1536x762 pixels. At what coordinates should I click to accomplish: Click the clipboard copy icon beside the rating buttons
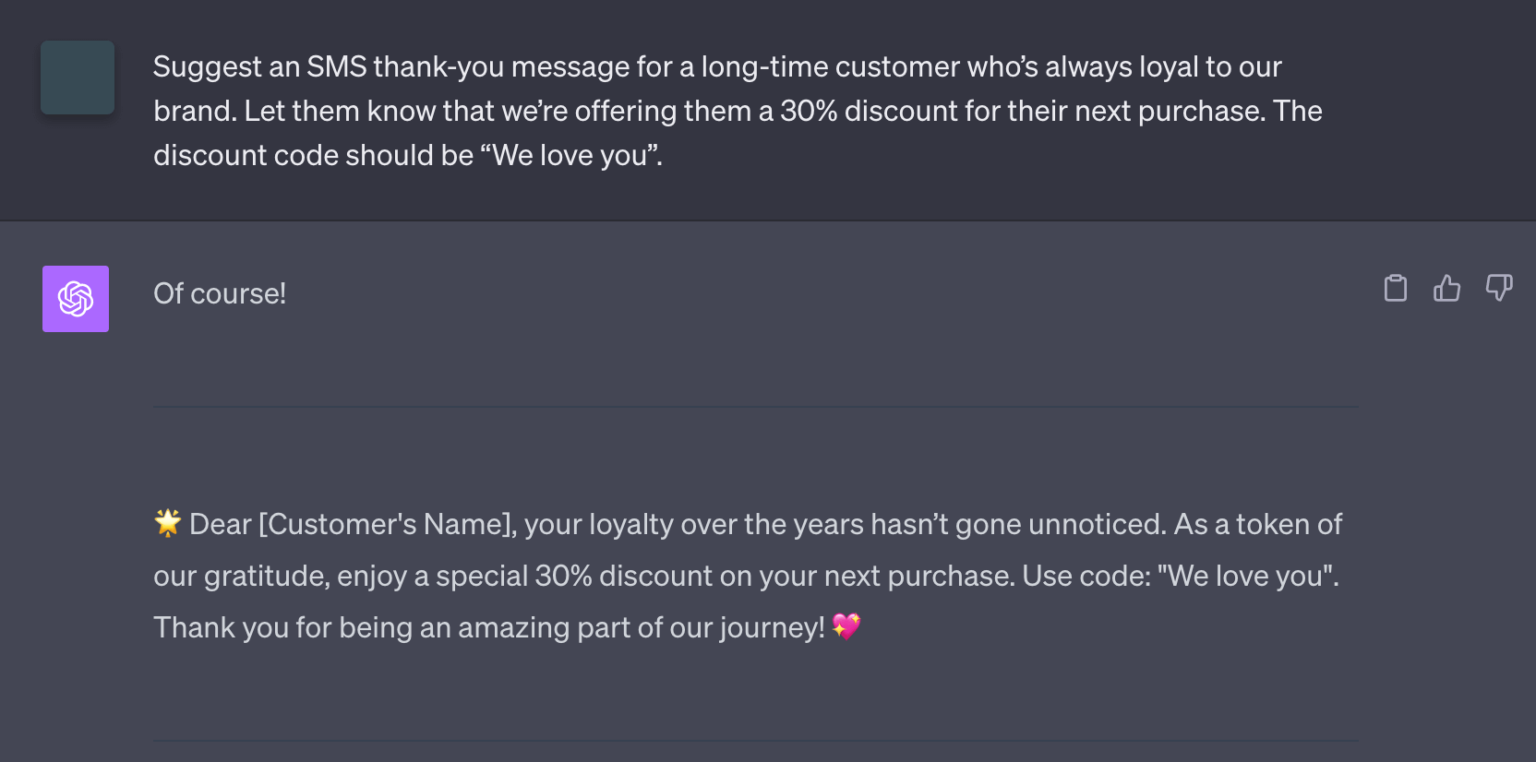(1396, 288)
